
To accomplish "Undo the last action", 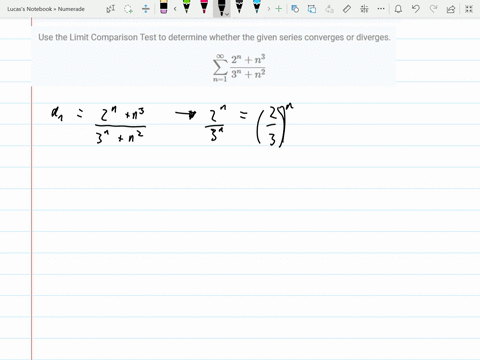I will tap(416, 9).
